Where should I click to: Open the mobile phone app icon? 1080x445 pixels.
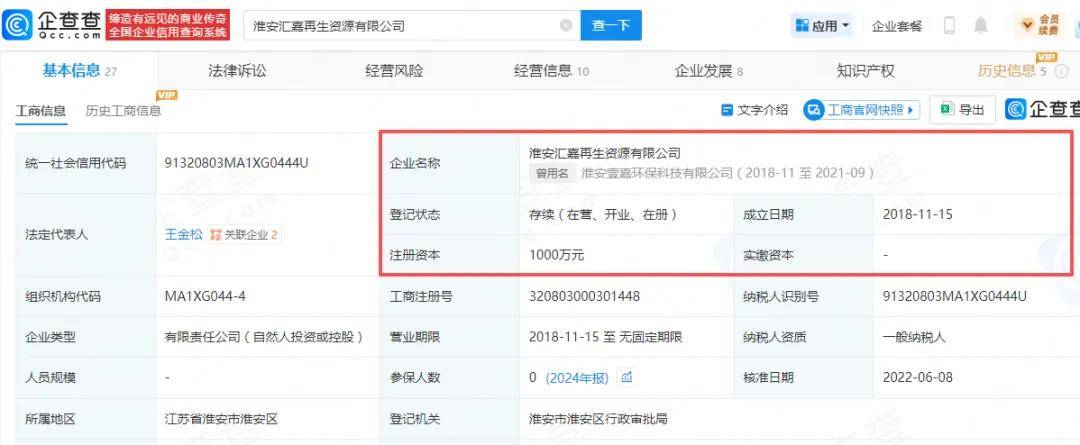tap(949, 26)
